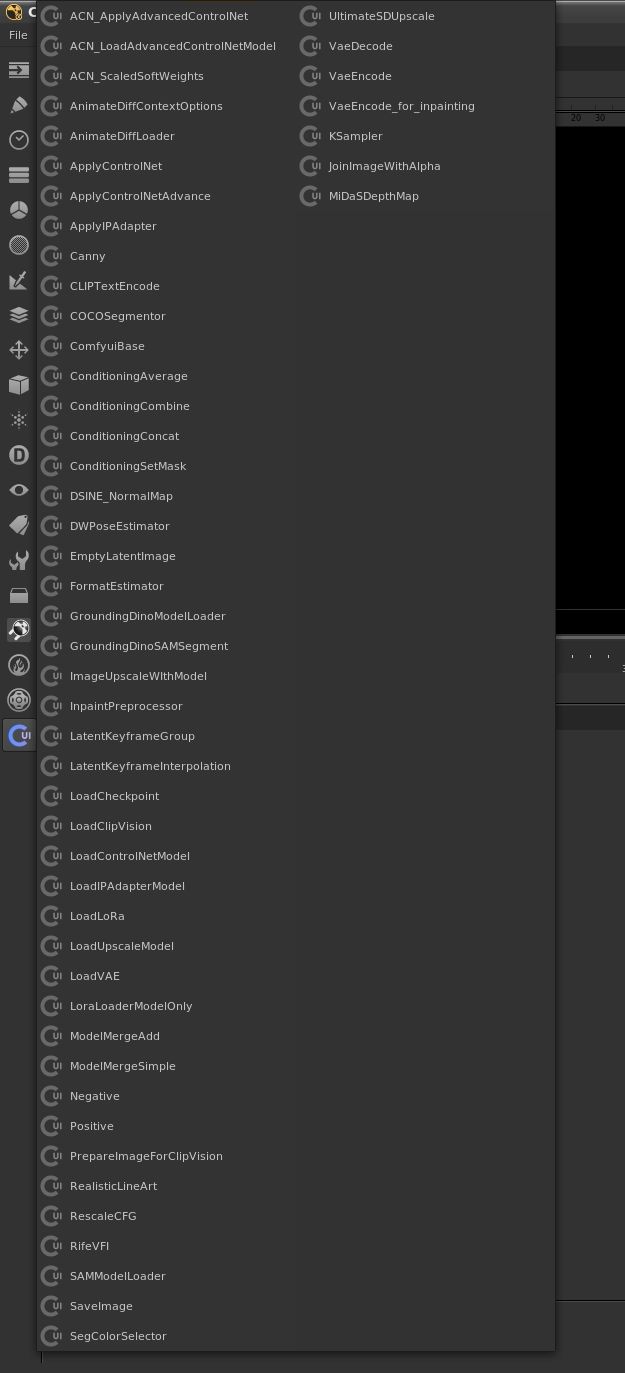
Task: Add a CLIPTextEncode node
Action: point(114,286)
